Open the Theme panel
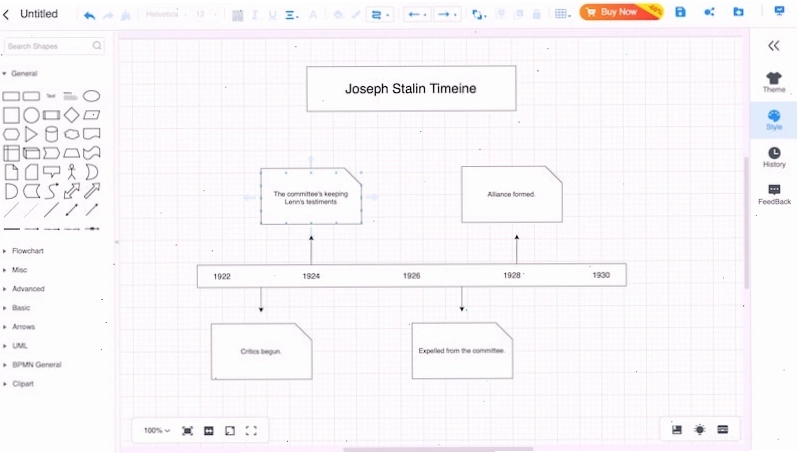Screen dimensions: 798x454 (x=774, y=82)
